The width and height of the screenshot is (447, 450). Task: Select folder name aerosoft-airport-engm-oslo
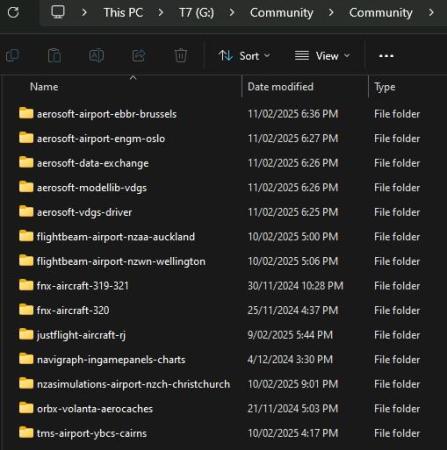click(101, 139)
